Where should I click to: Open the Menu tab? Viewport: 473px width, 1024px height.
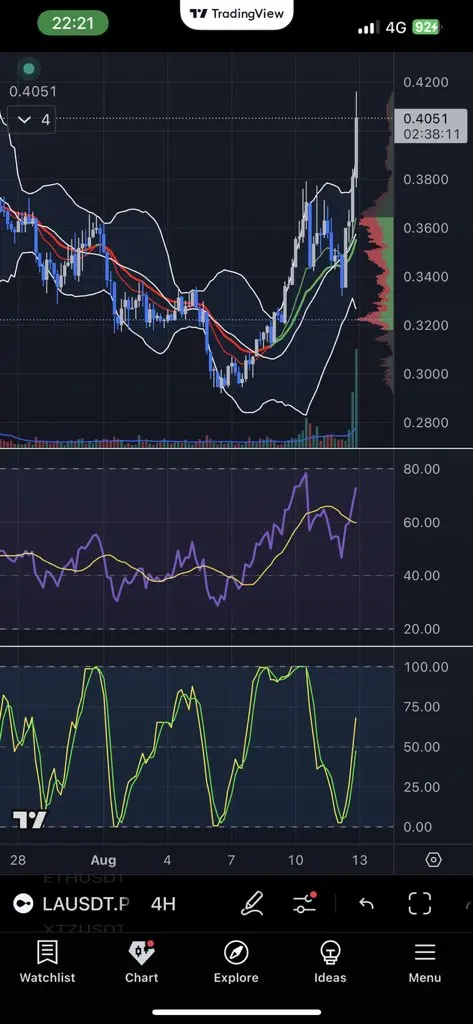pyautogui.click(x=425, y=962)
